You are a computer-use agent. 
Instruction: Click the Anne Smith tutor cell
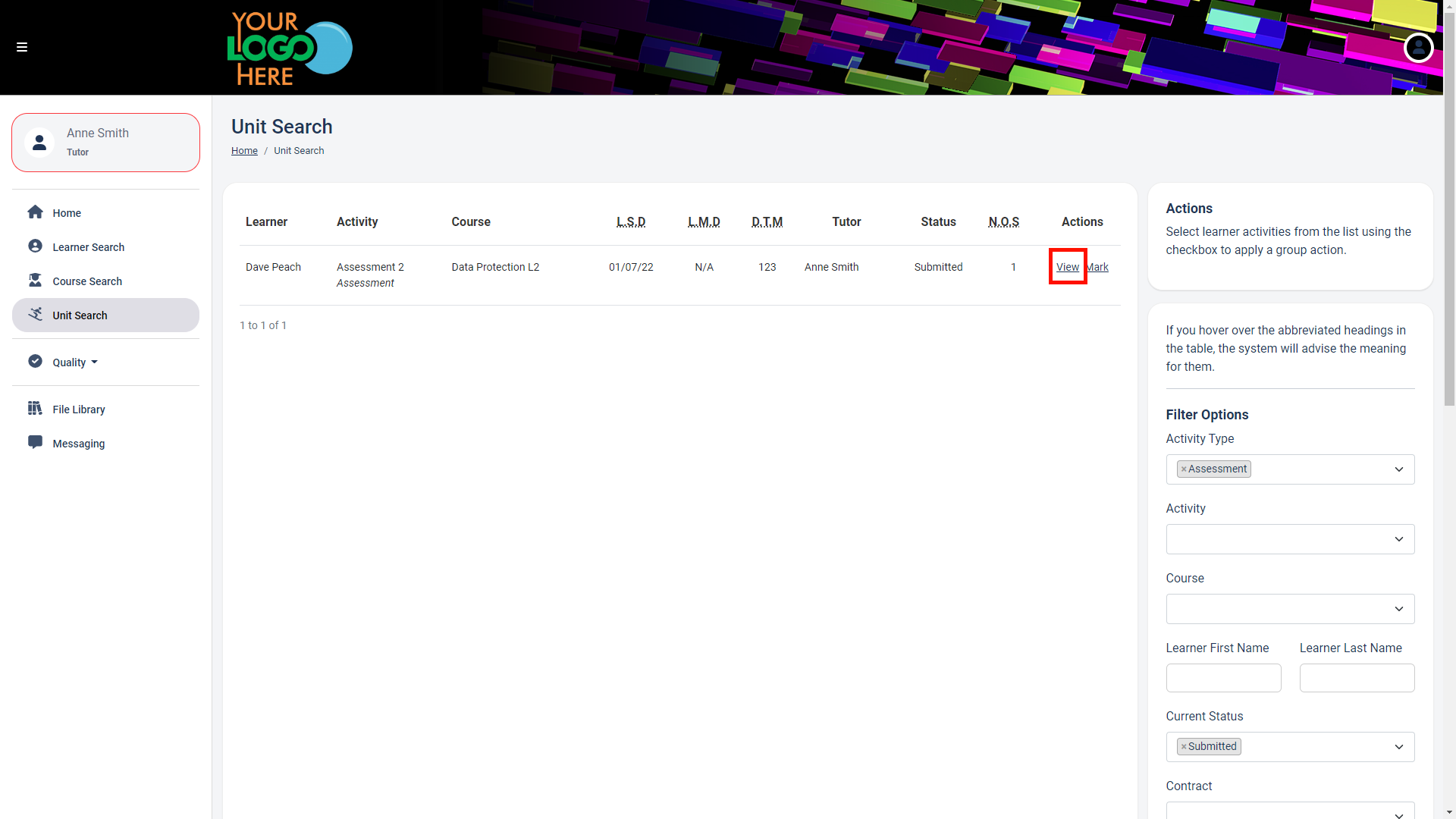[x=831, y=267]
